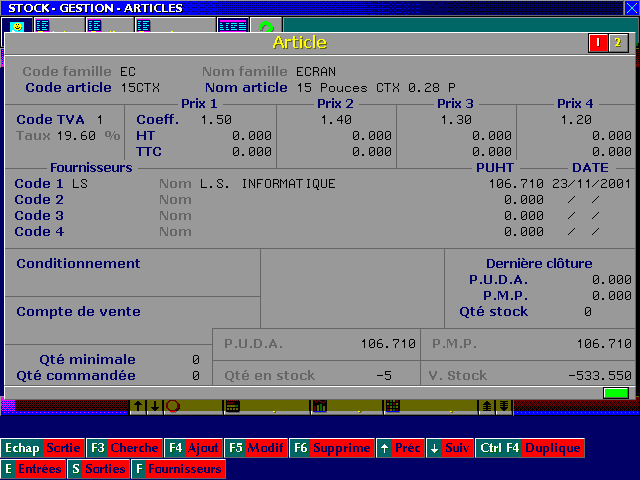
Task: Go to previous record with Préc button
Action: pos(400,448)
